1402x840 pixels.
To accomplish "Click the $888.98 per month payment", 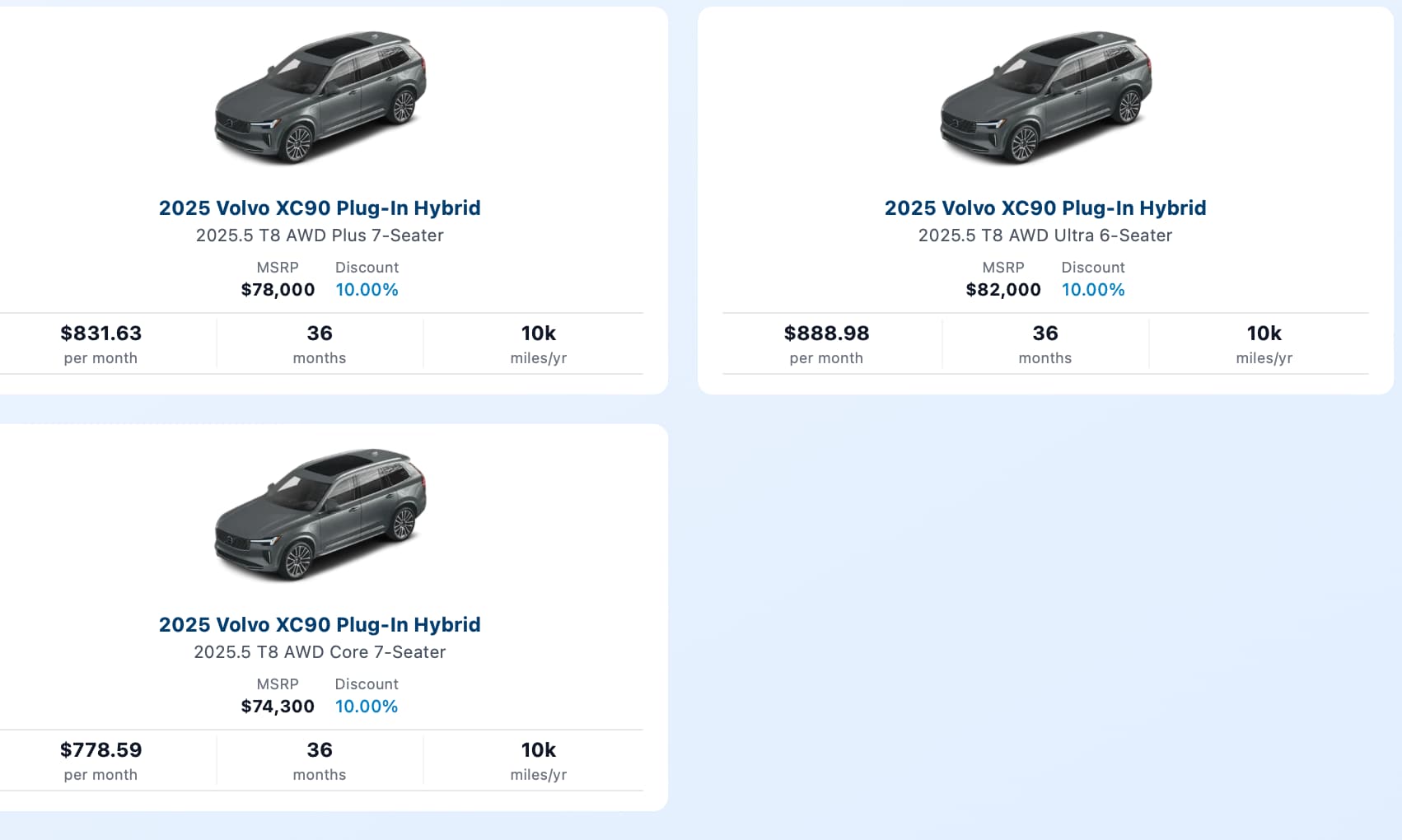I will click(826, 334).
